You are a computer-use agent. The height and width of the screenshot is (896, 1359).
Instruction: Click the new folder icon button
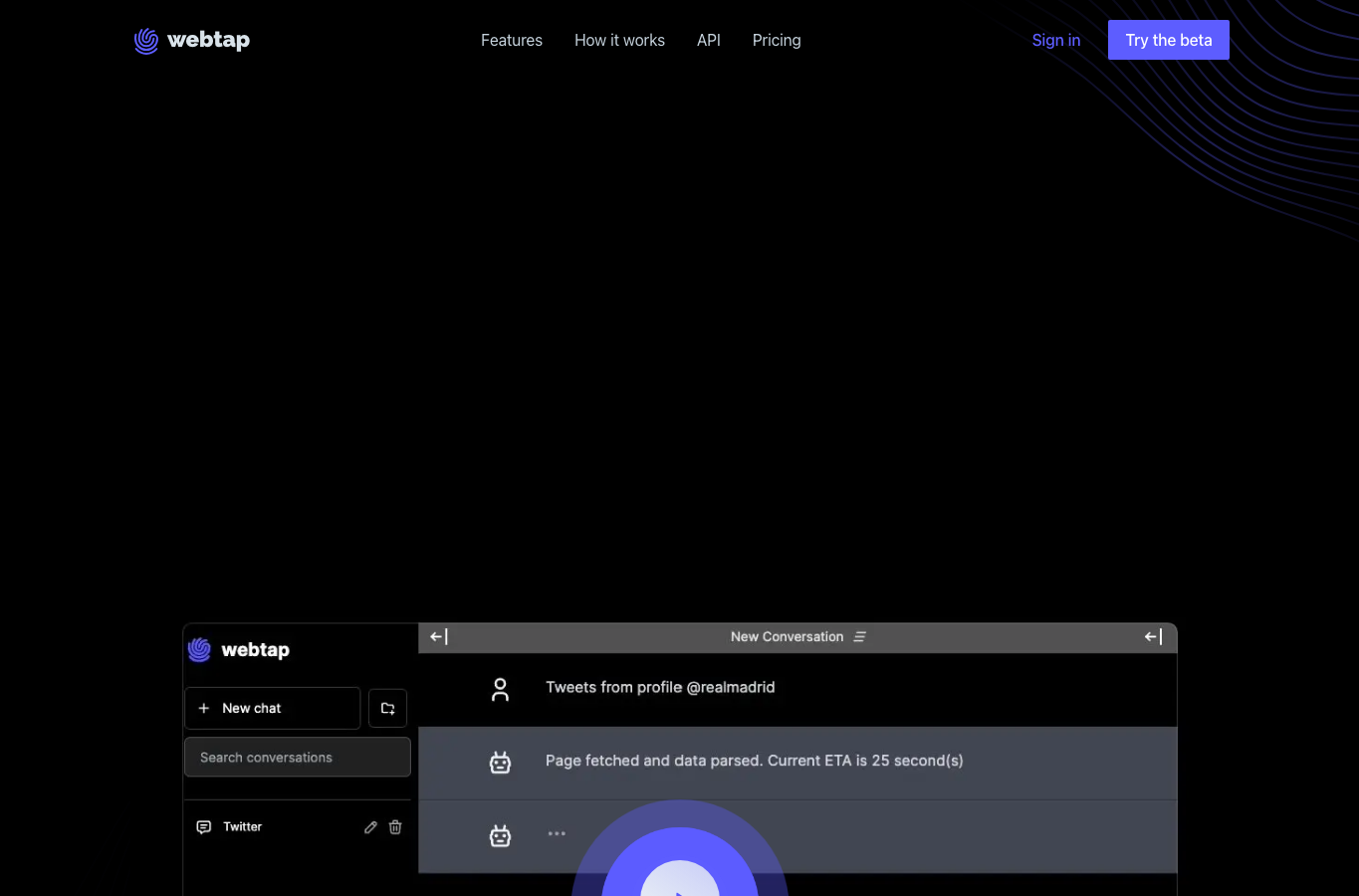tap(387, 708)
